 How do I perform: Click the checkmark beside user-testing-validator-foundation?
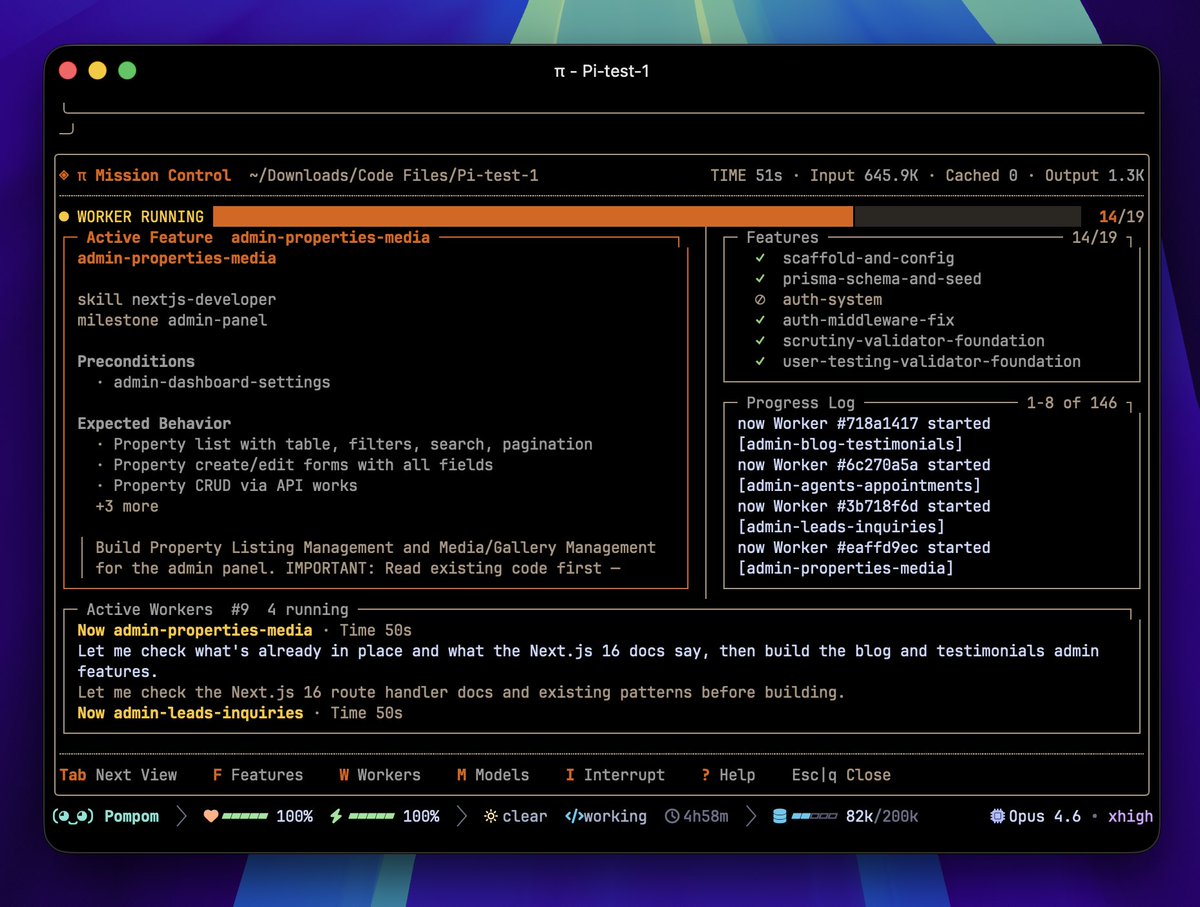[x=761, y=362]
